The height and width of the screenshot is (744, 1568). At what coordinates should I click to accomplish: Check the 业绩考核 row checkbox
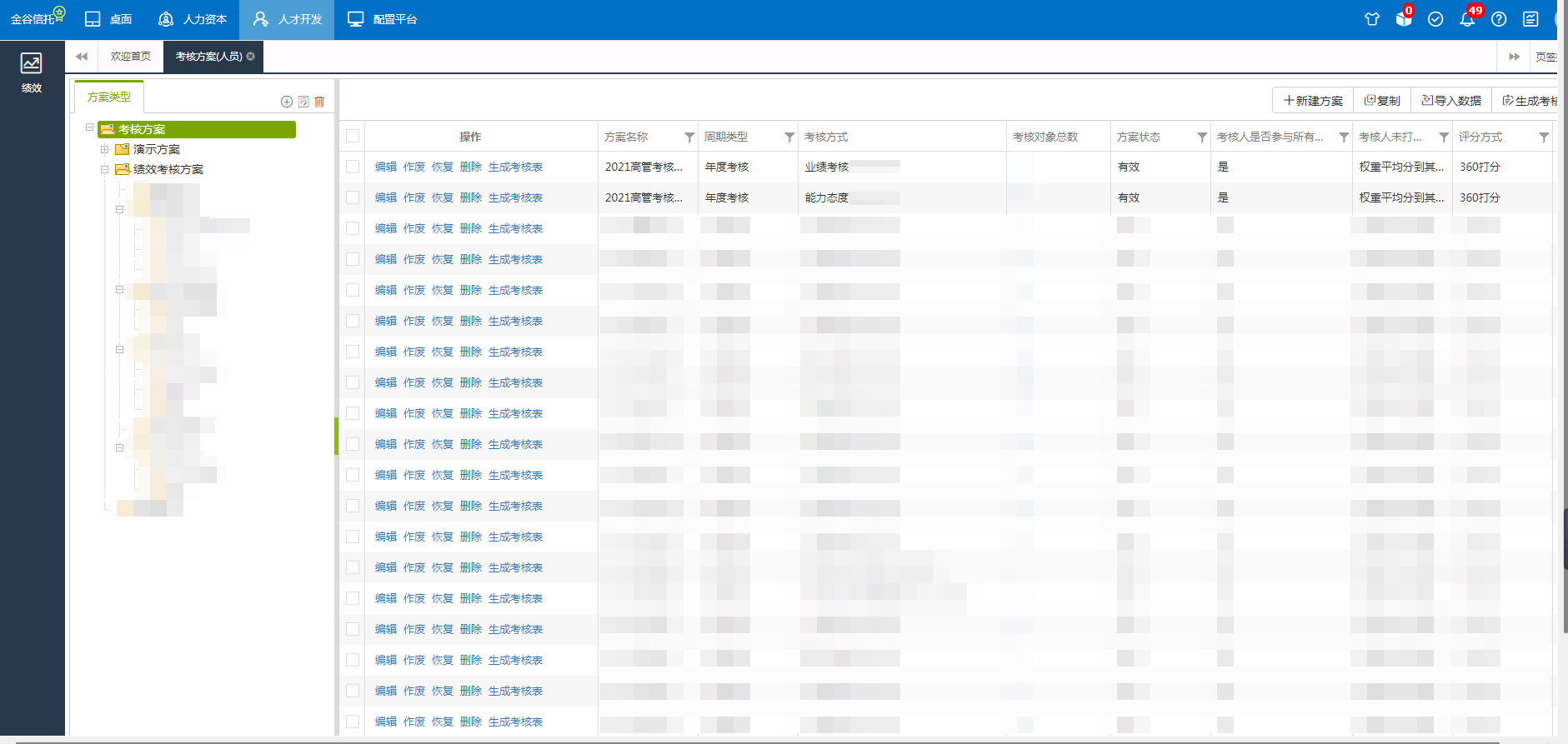point(353,167)
